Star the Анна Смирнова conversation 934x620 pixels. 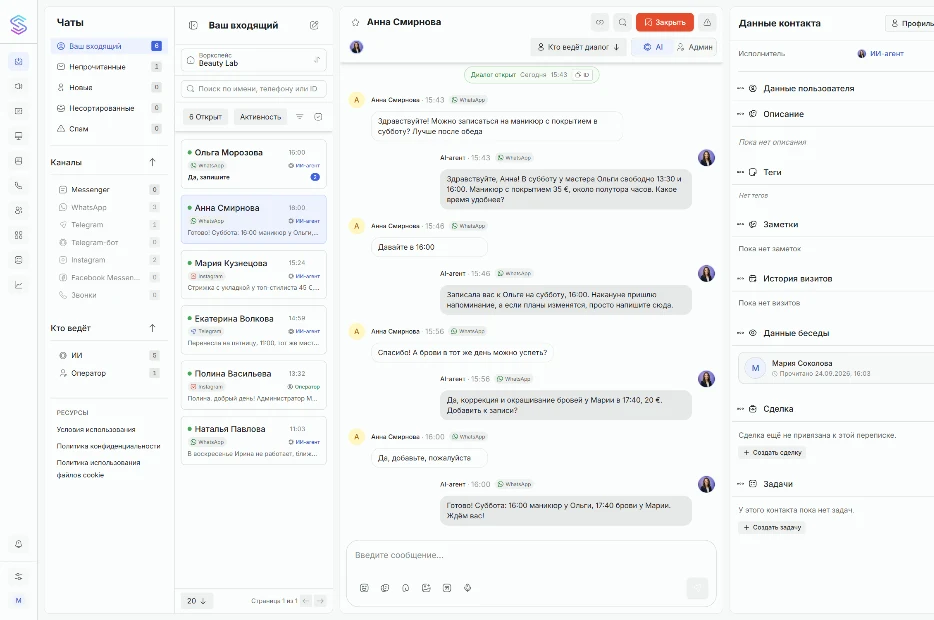pos(356,22)
